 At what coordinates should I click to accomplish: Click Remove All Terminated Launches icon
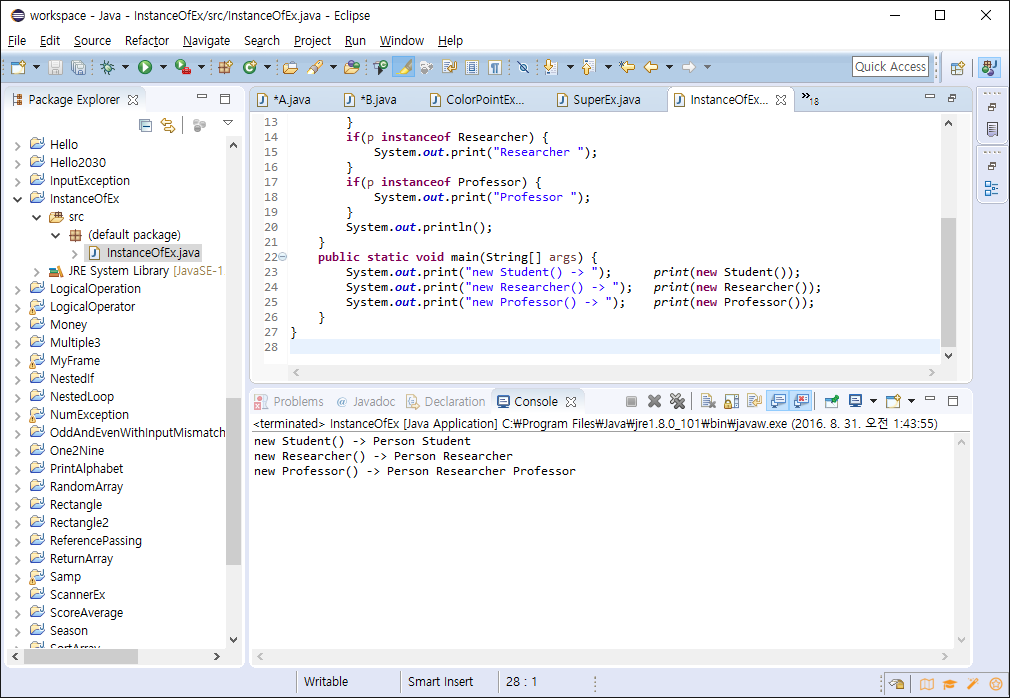click(677, 402)
